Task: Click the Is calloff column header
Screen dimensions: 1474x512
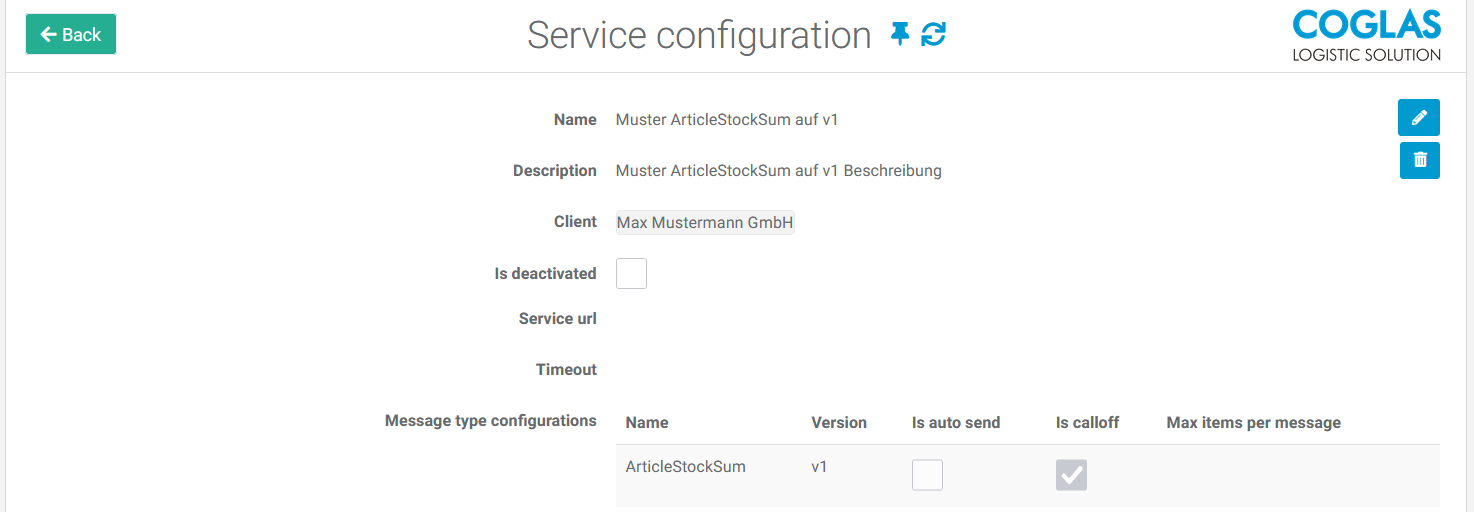Action: pos(1087,422)
